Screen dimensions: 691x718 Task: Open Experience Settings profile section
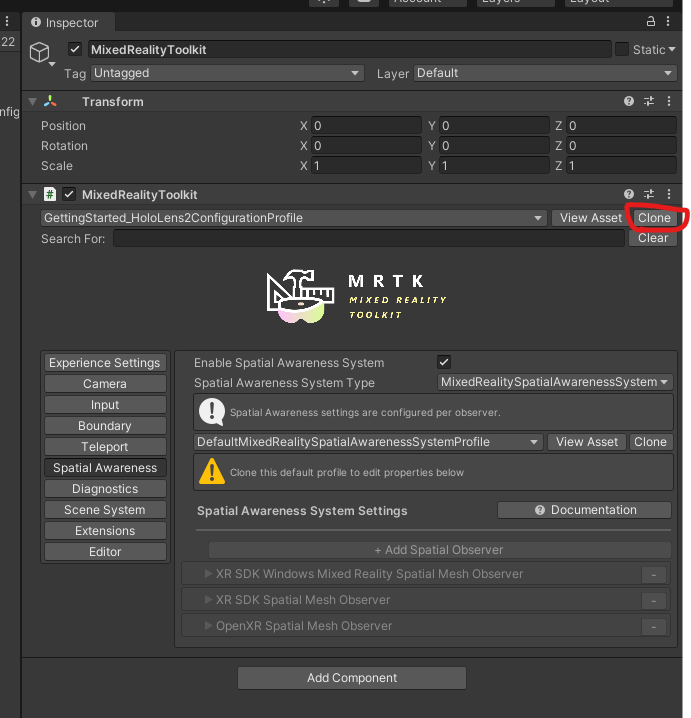click(x=105, y=363)
